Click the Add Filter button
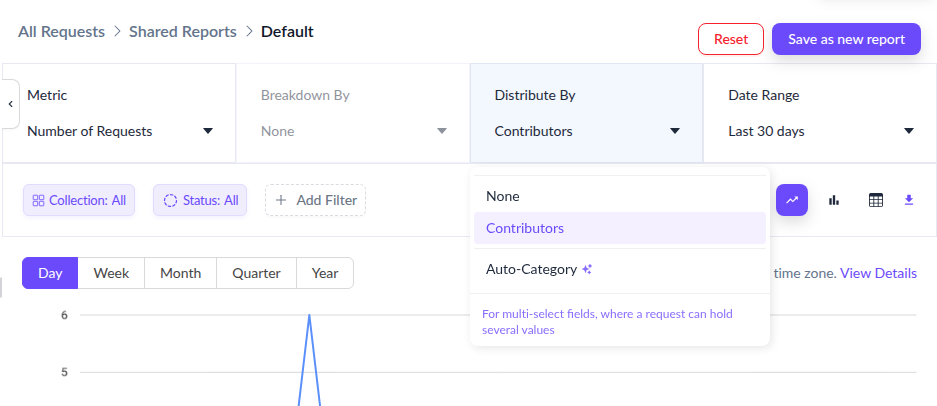This screenshot has height=406, width=937. pyautogui.click(x=316, y=200)
